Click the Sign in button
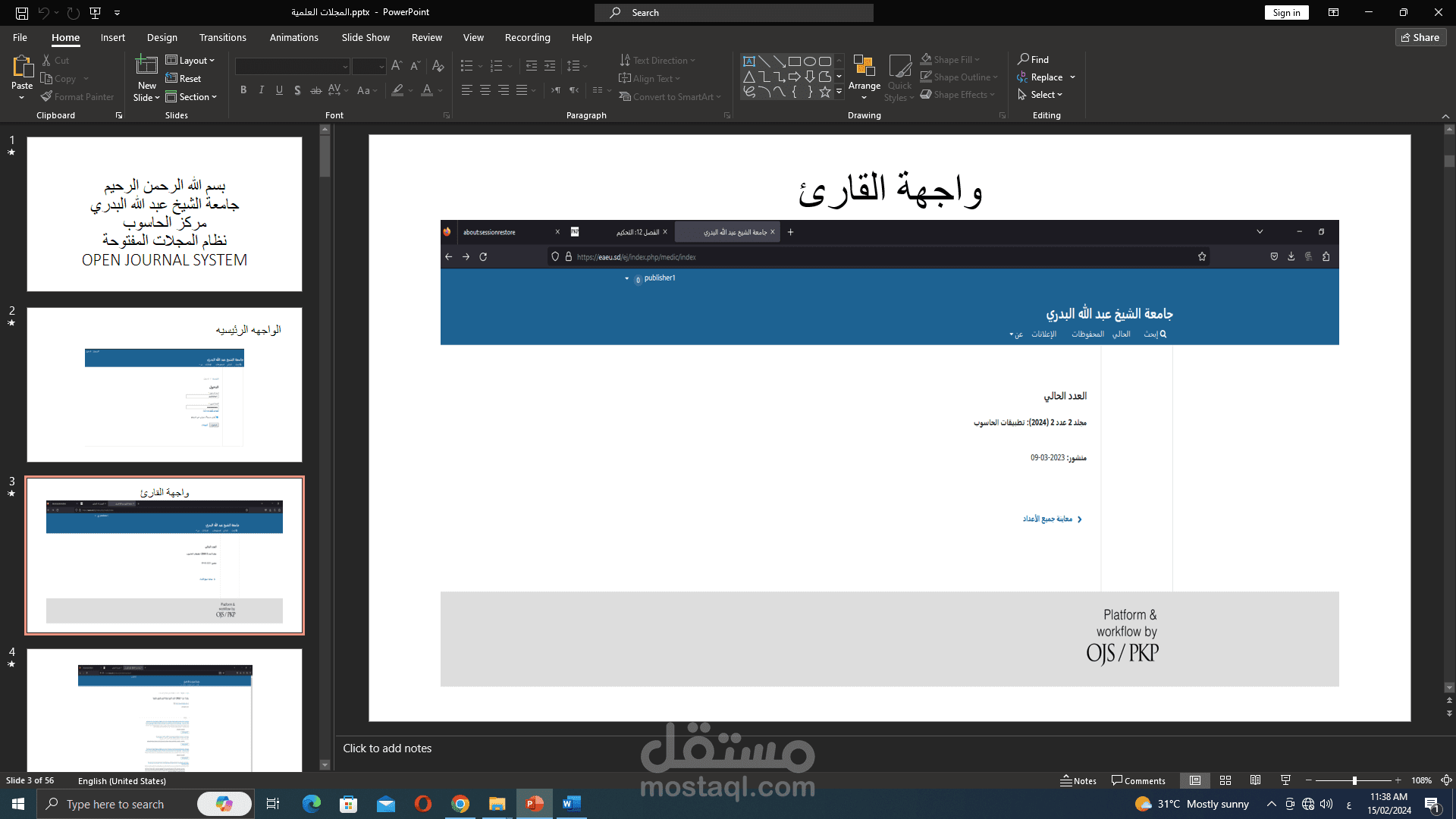This screenshot has height=819, width=1456. coord(1286,12)
